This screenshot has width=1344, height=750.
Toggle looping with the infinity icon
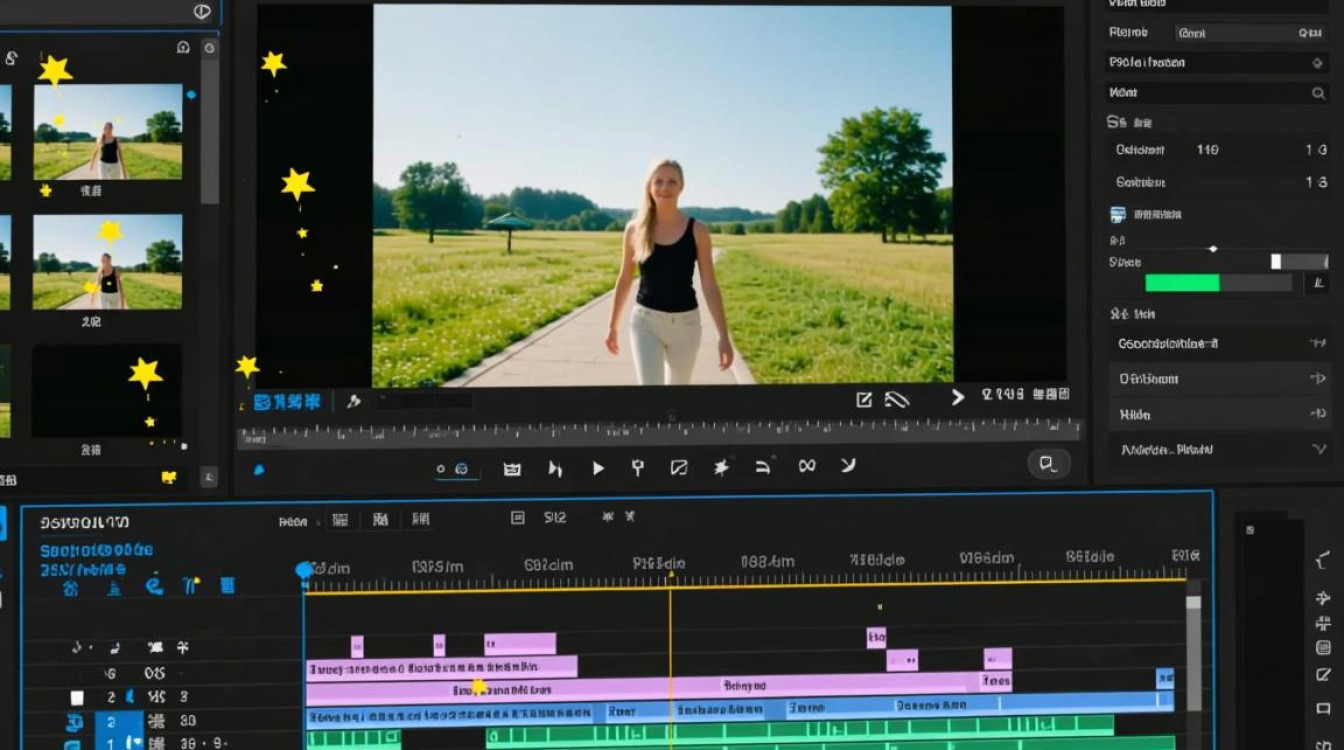point(806,465)
